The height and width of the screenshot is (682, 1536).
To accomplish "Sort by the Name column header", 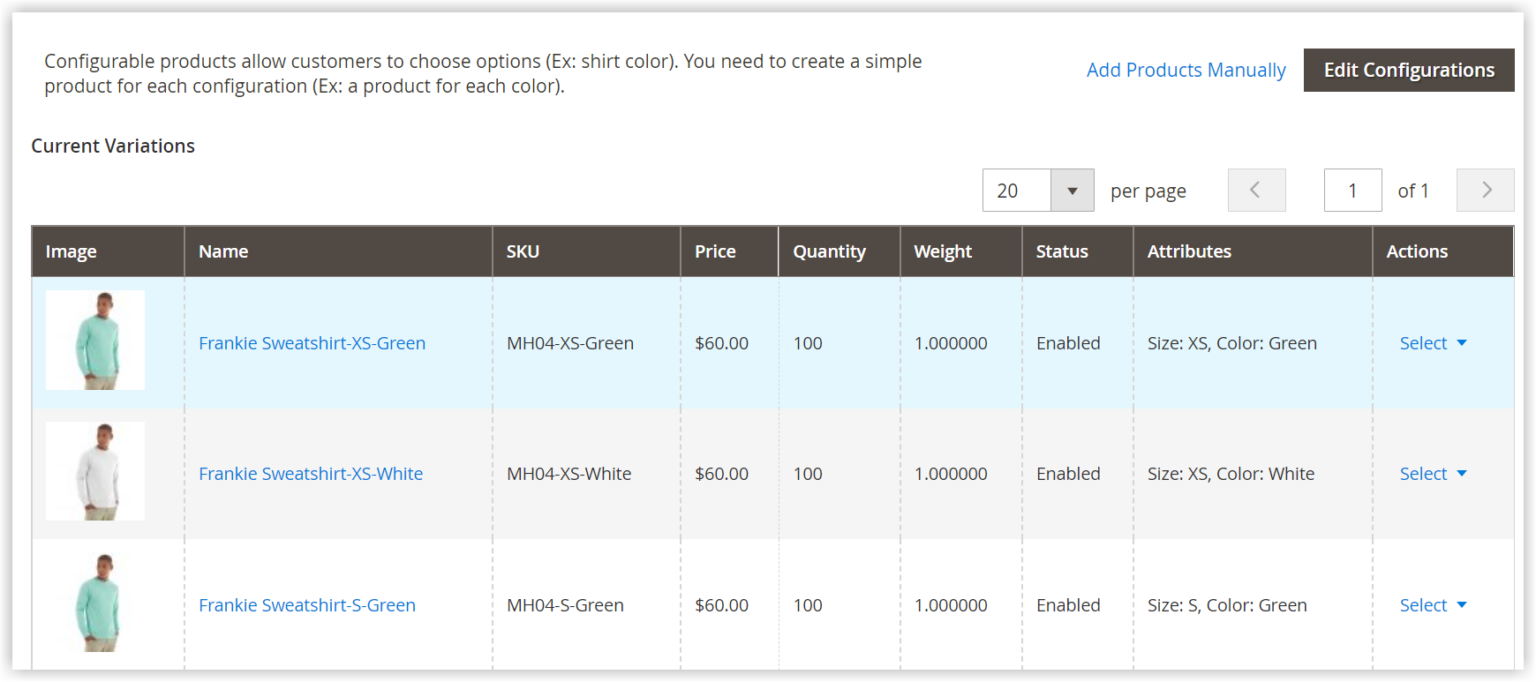I will [x=223, y=251].
